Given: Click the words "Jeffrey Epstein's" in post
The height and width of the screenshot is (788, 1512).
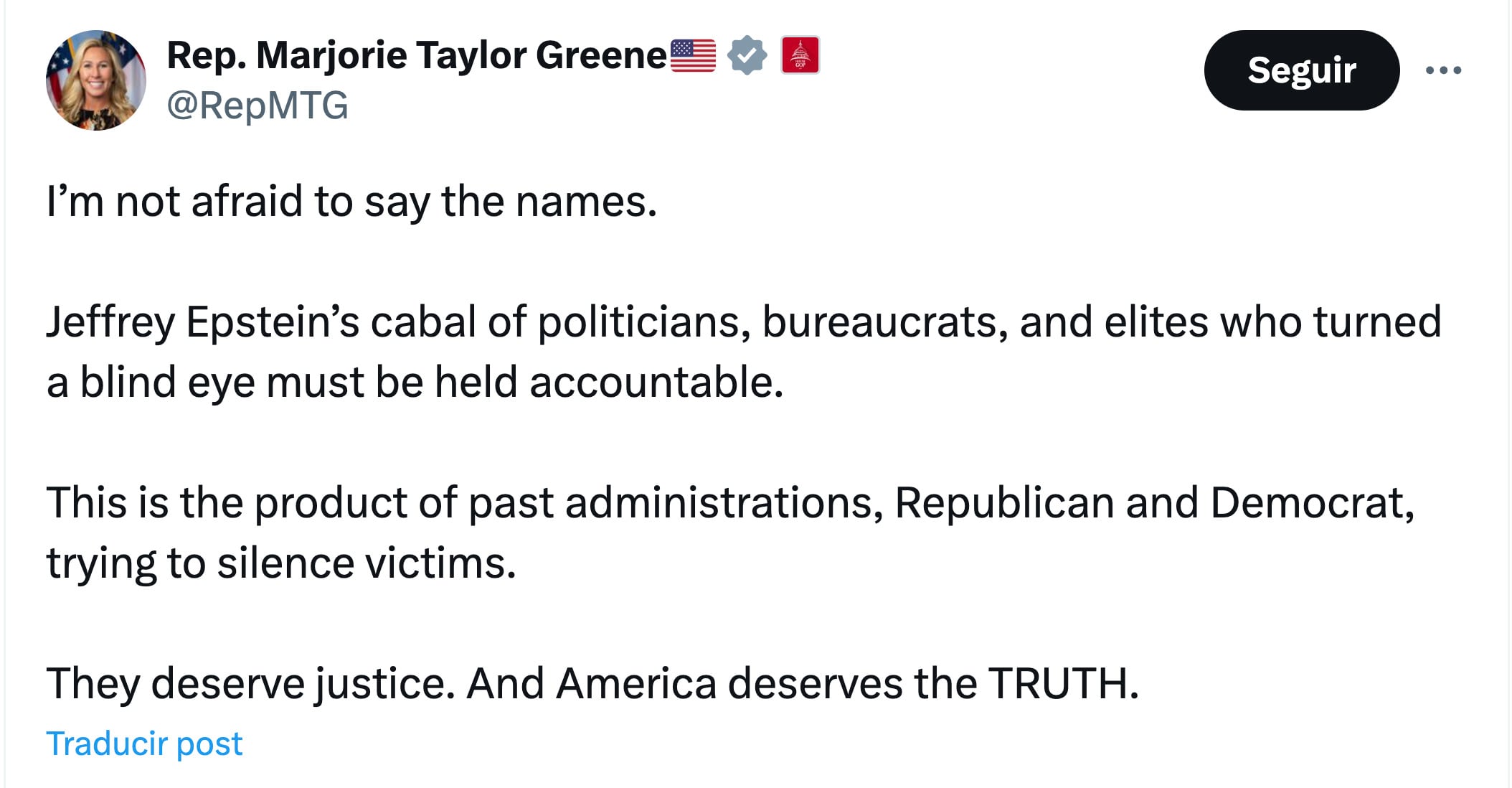Looking at the screenshot, I should [203, 323].
